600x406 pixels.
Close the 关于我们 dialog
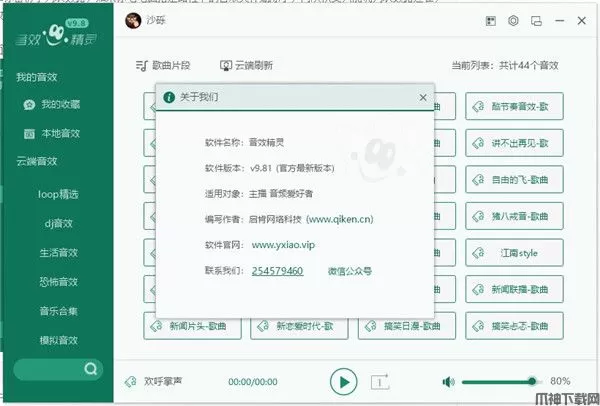[x=423, y=98]
